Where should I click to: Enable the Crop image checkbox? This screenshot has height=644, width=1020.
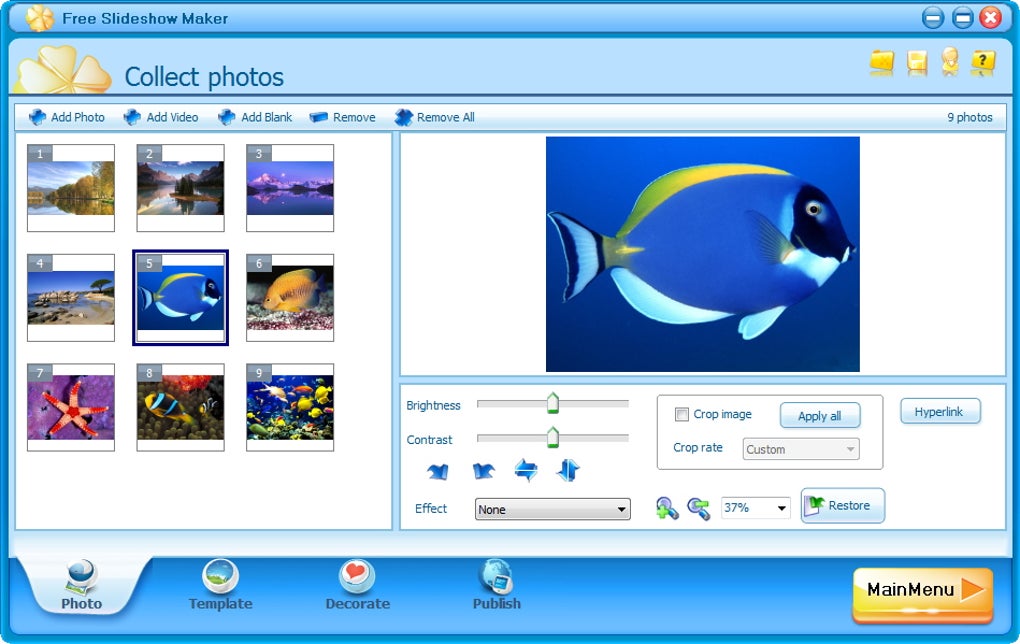point(682,414)
